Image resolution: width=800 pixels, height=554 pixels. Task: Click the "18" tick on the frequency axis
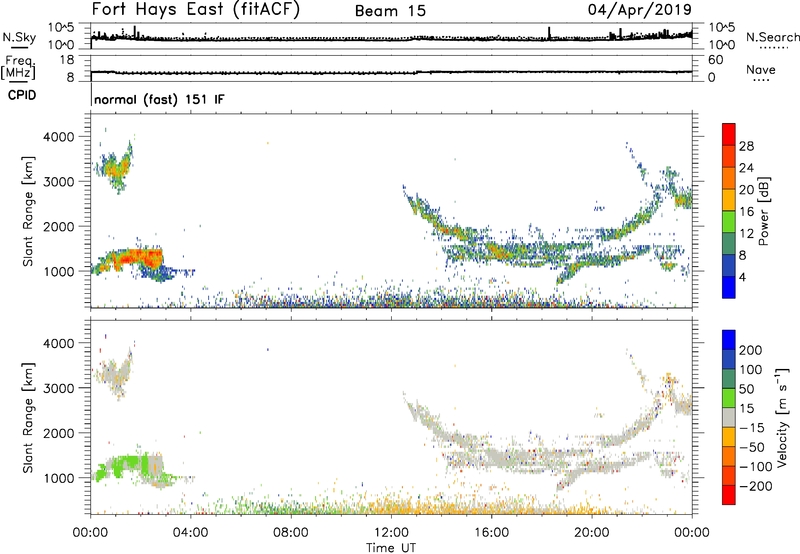tap(67, 60)
